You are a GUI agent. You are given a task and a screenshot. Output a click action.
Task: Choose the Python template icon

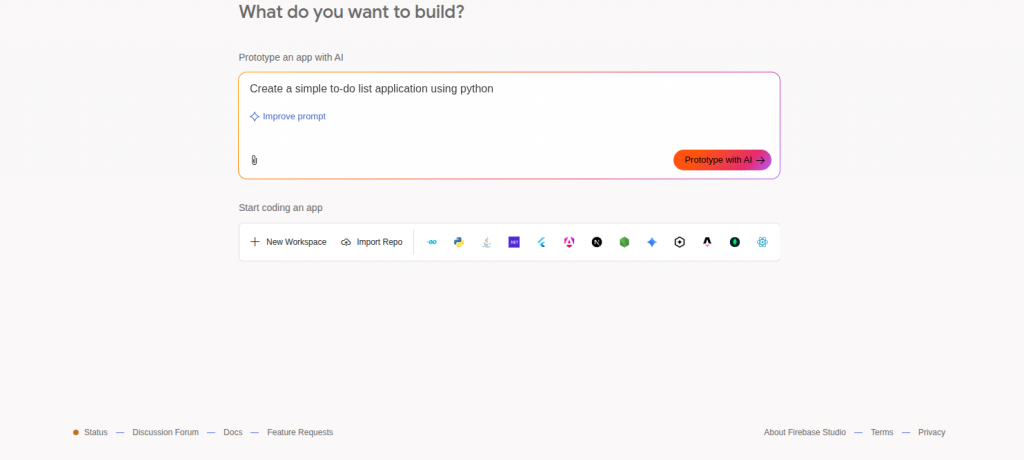coord(459,242)
